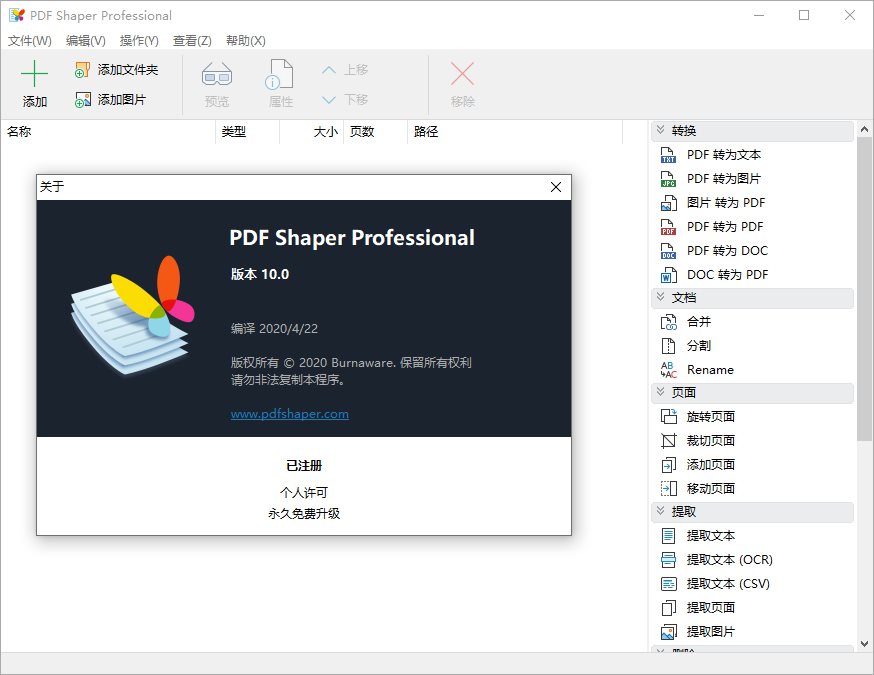Click the 添加图片 image icon
Image resolution: width=874 pixels, height=675 pixels.
pyautogui.click(x=82, y=100)
